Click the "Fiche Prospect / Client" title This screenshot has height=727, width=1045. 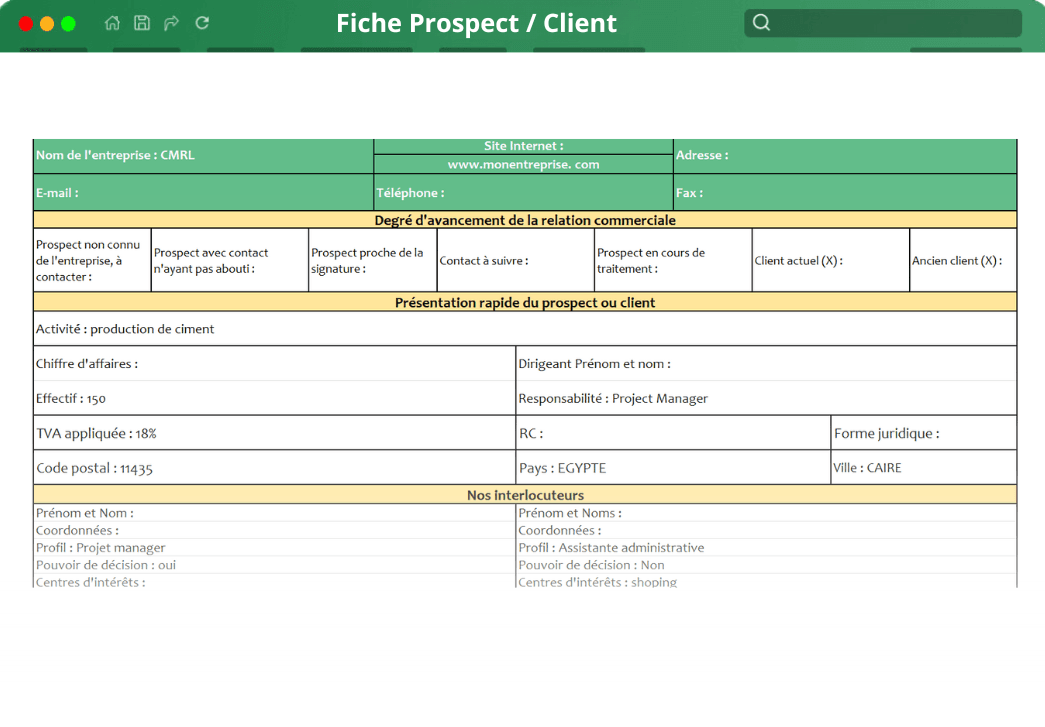pos(476,23)
